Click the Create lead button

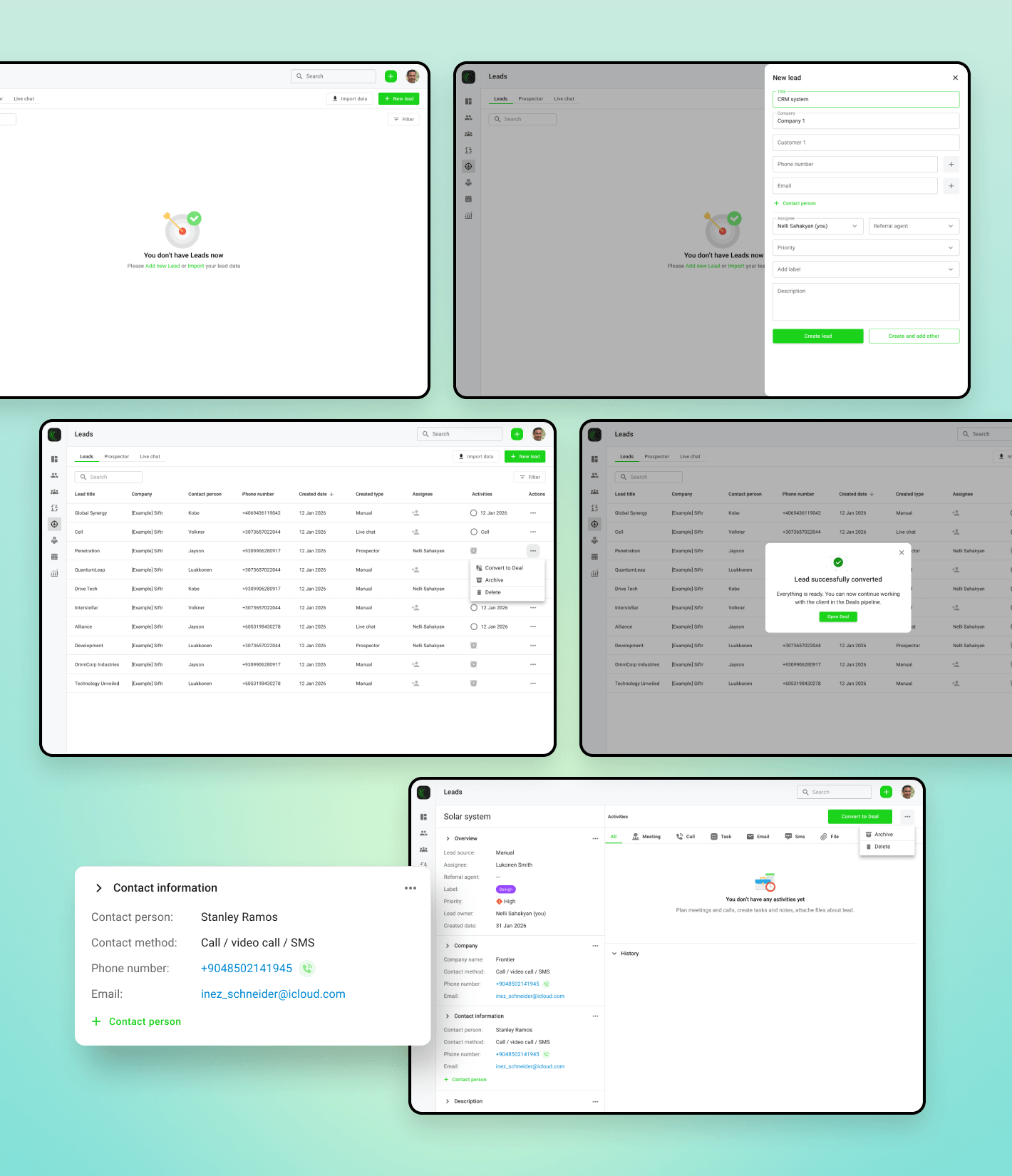click(818, 336)
